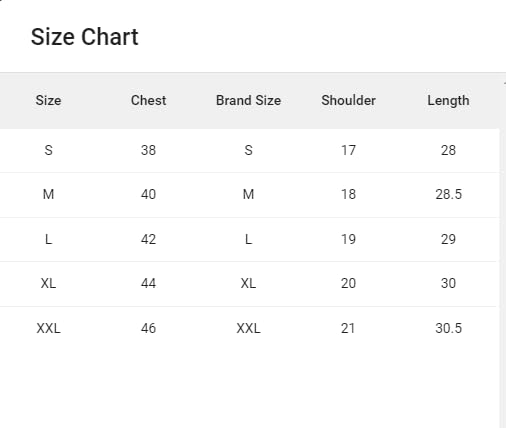Viewport: 506px width, 428px height.
Task: Select the Size column header
Action: 48,100
